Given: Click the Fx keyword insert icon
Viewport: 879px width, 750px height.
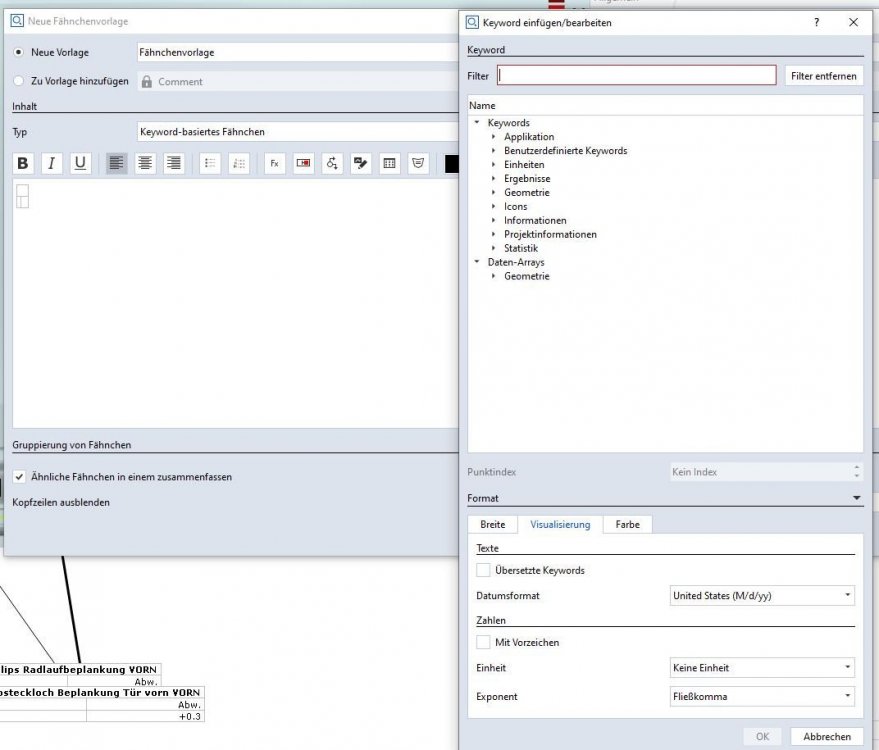Looking at the screenshot, I should (x=274, y=164).
